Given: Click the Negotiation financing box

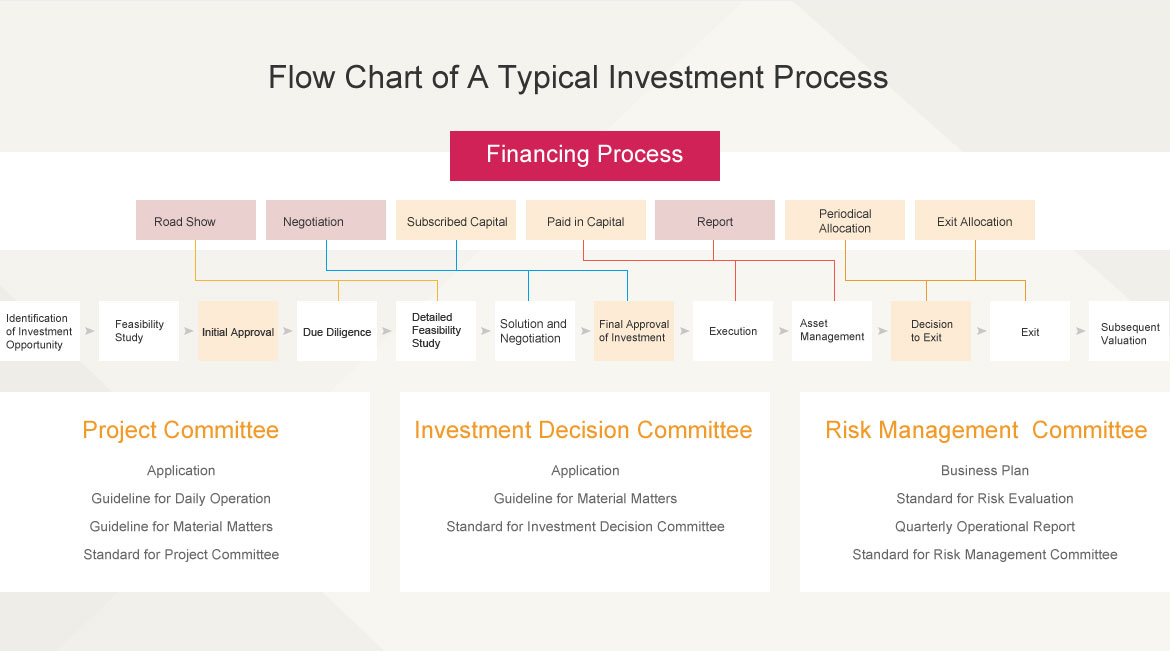Looking at the screenshot, I should [x=325, y=221].
